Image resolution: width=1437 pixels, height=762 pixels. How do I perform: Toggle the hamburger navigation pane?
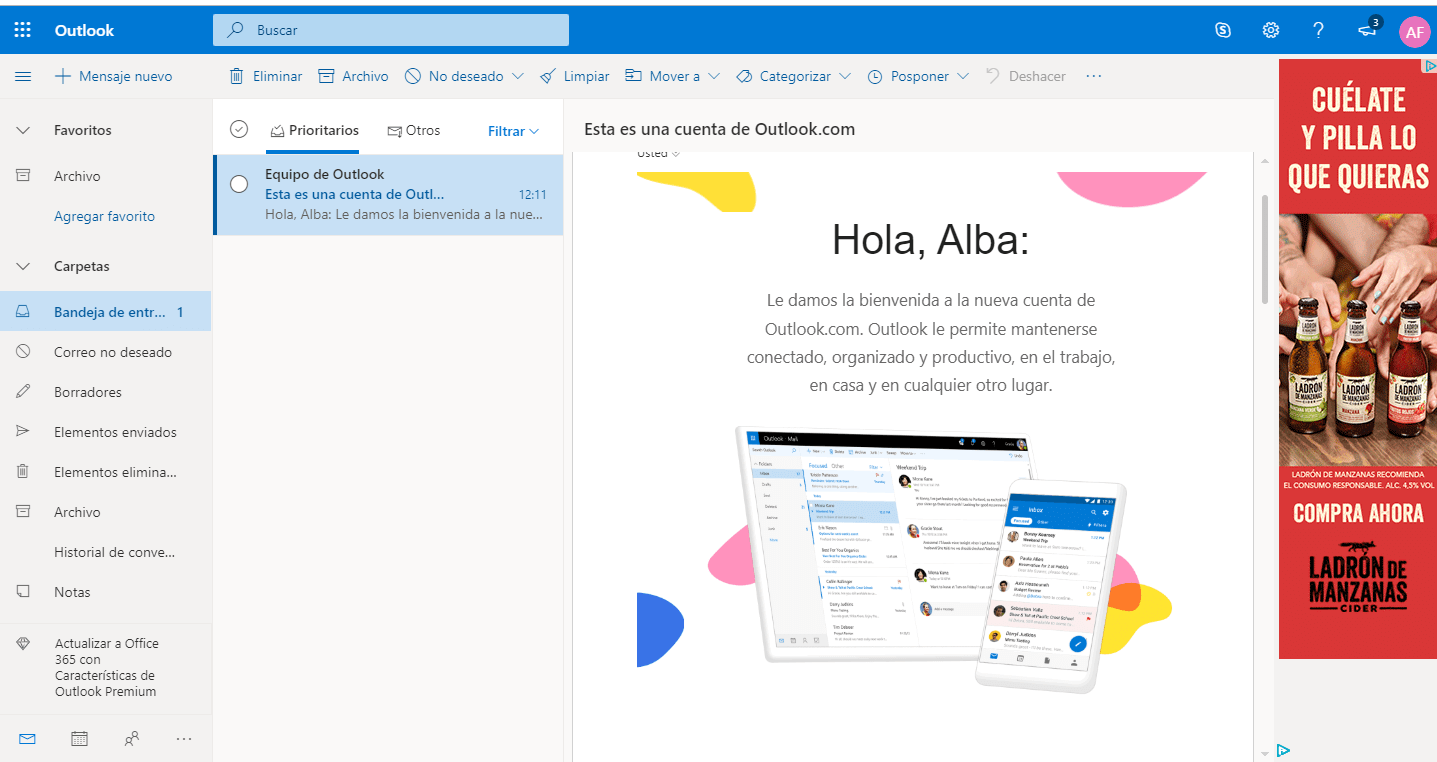click(23, 76)
